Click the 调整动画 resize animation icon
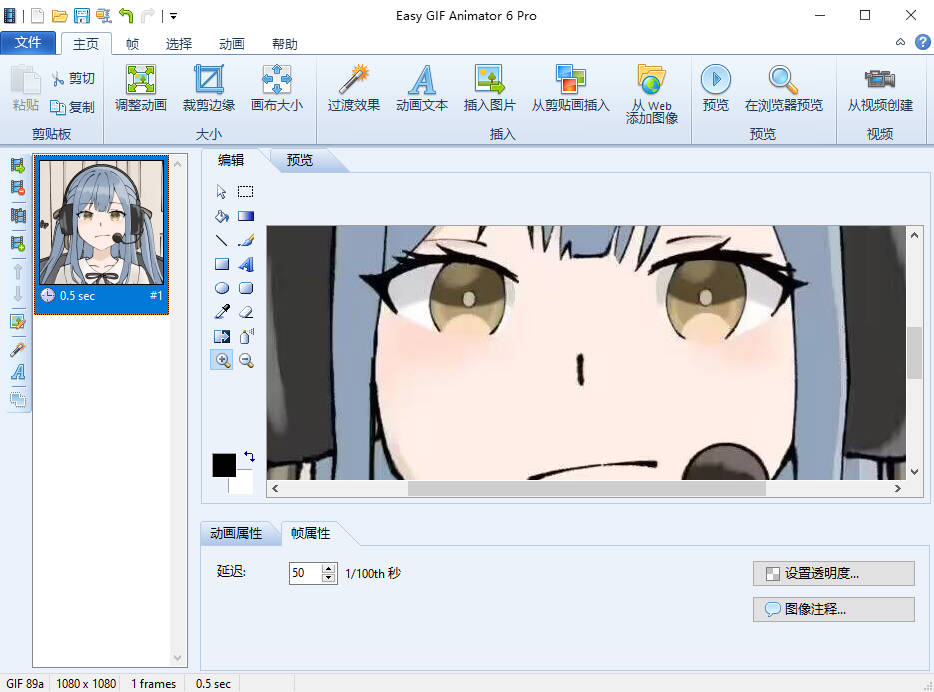Viewport: 934px width, 692px height. 141,88
